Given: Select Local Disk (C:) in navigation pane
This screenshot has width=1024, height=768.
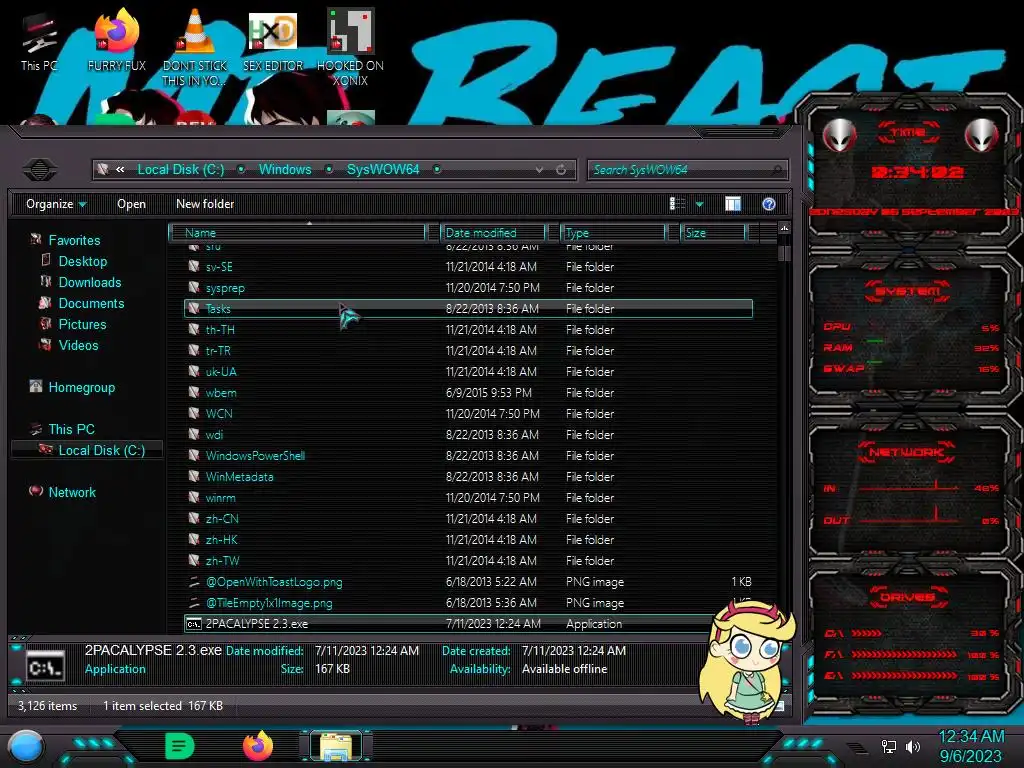Looking at the screenshot, I should (x=101, y=450).
